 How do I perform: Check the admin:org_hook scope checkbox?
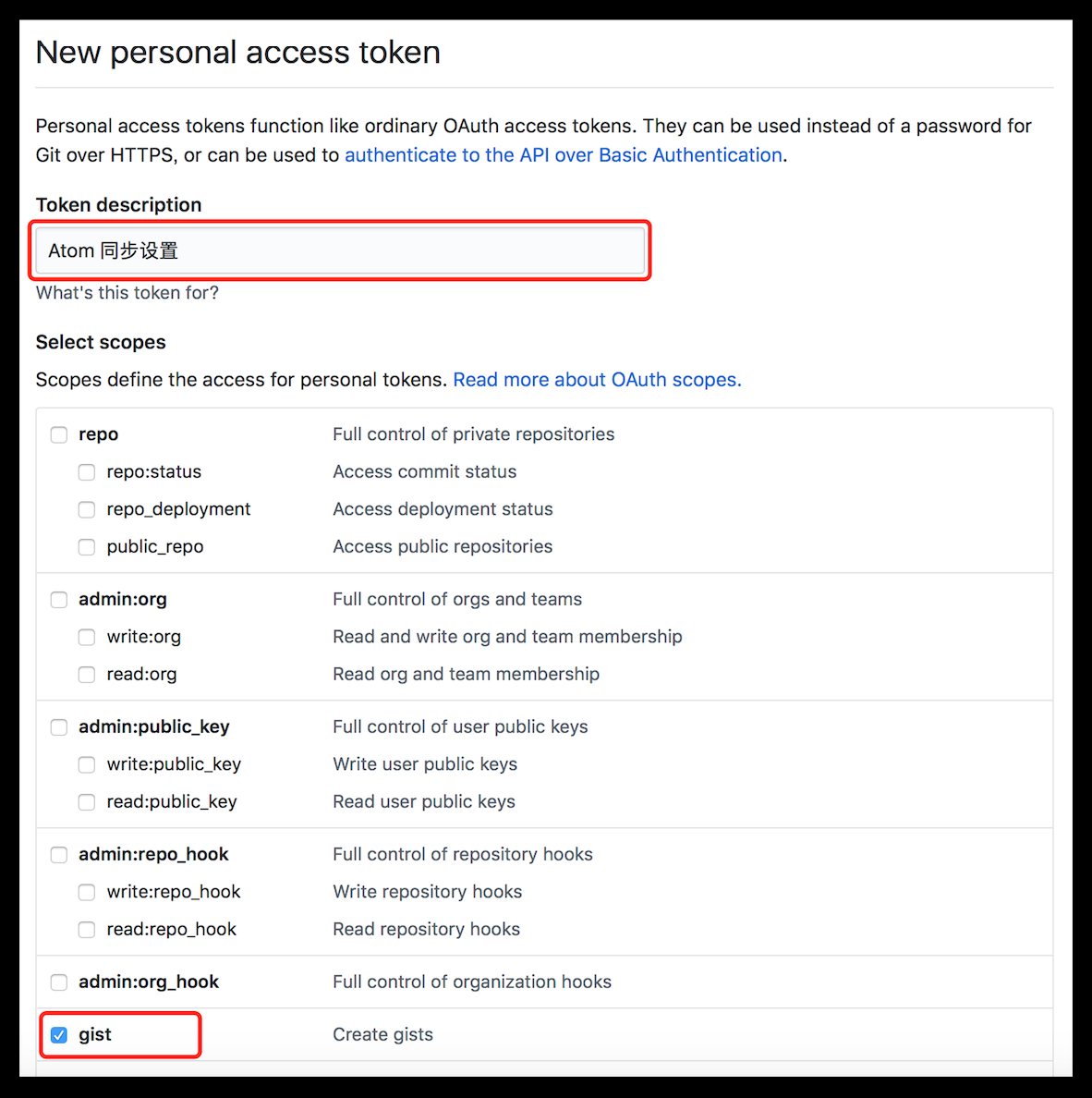coord(58,982)
